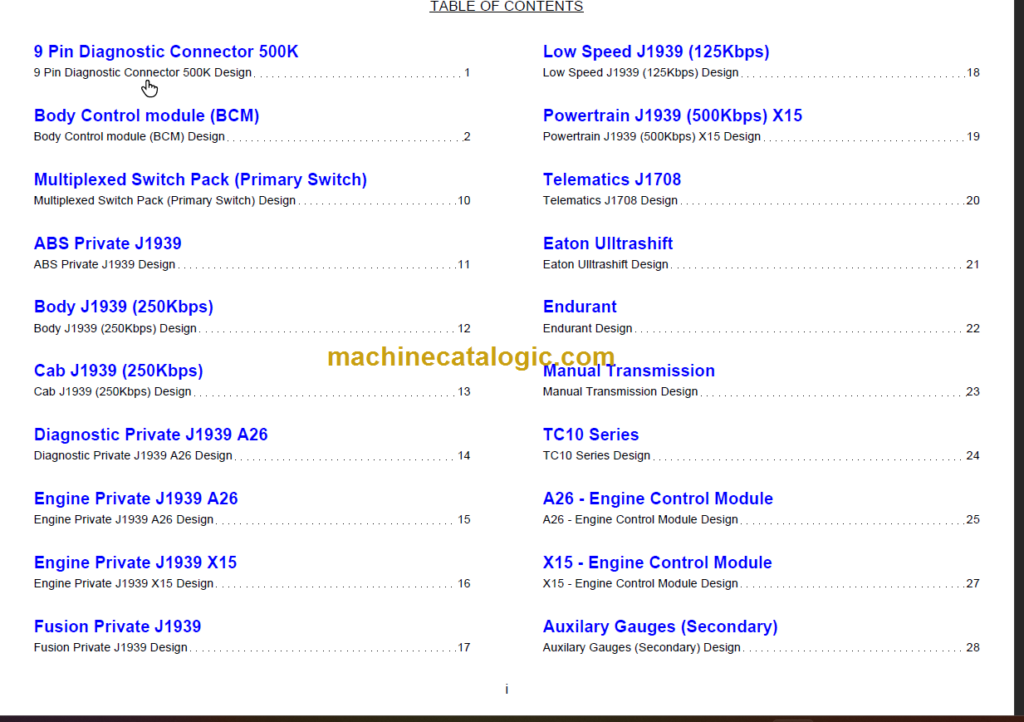
Task: Click the machinecatalogic.com watermark
Action: pyautogui.click(x=467, y=356)
